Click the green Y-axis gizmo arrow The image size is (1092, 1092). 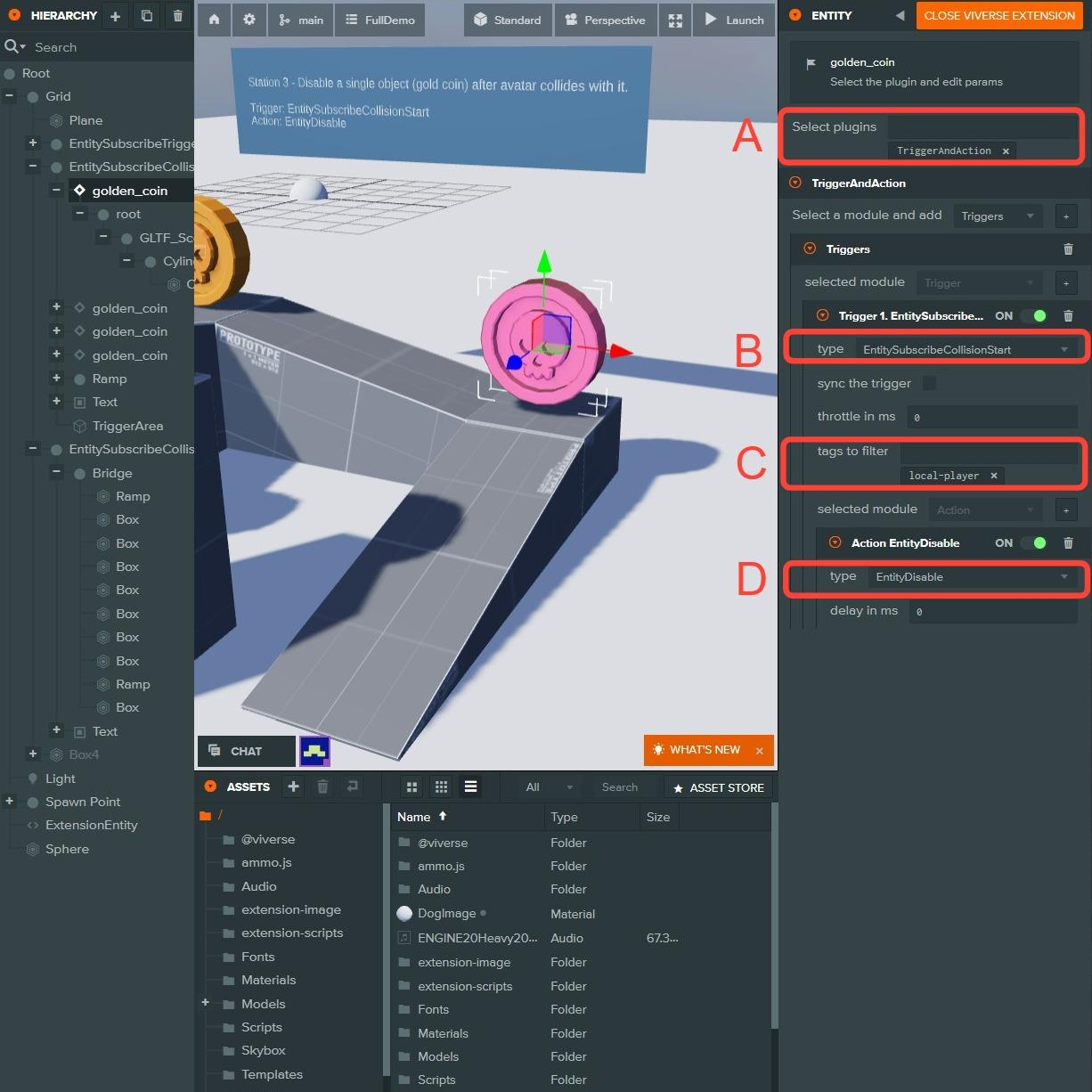tap(543, 264)
